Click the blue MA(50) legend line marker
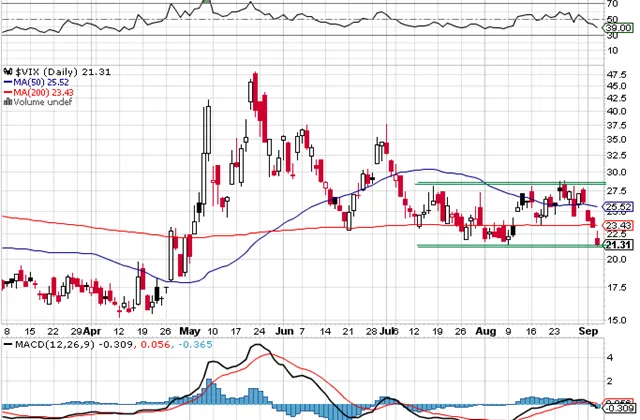640x420 pixels. (7, 83)
